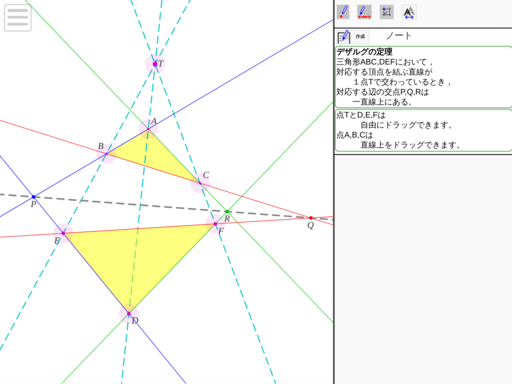Click point F on the large triangle
512x384 pixels.
coord(215,224)
